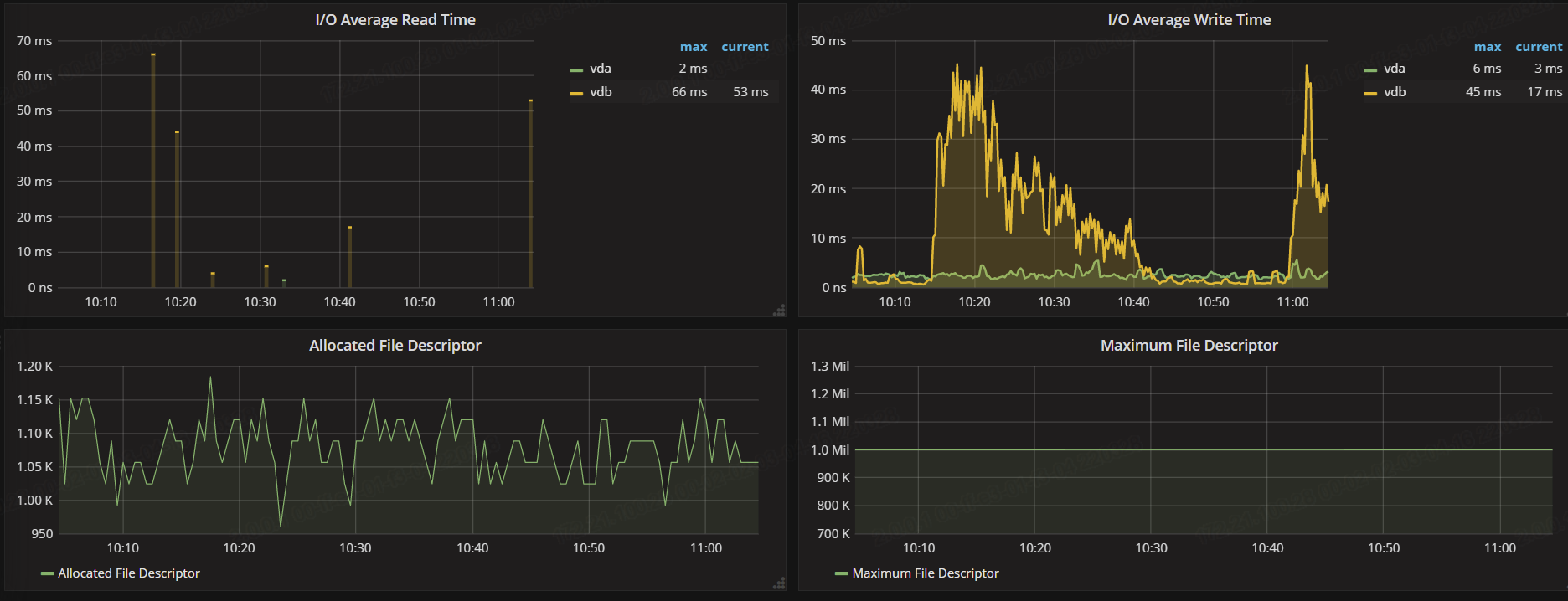Open the I/O Average Write Time panel menu
This screenshot has width=1568, height=601.
(1189, 20)
